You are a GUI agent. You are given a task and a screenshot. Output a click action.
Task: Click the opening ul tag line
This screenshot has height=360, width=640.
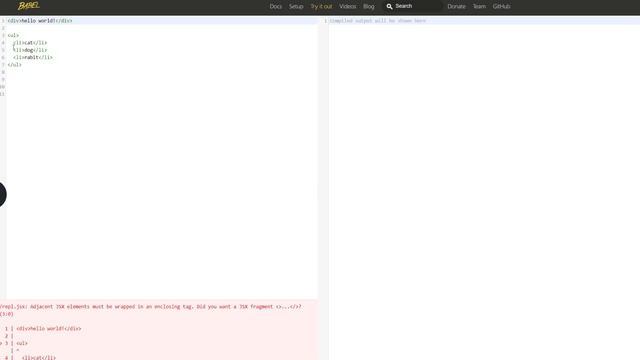[x=13, y=35]
